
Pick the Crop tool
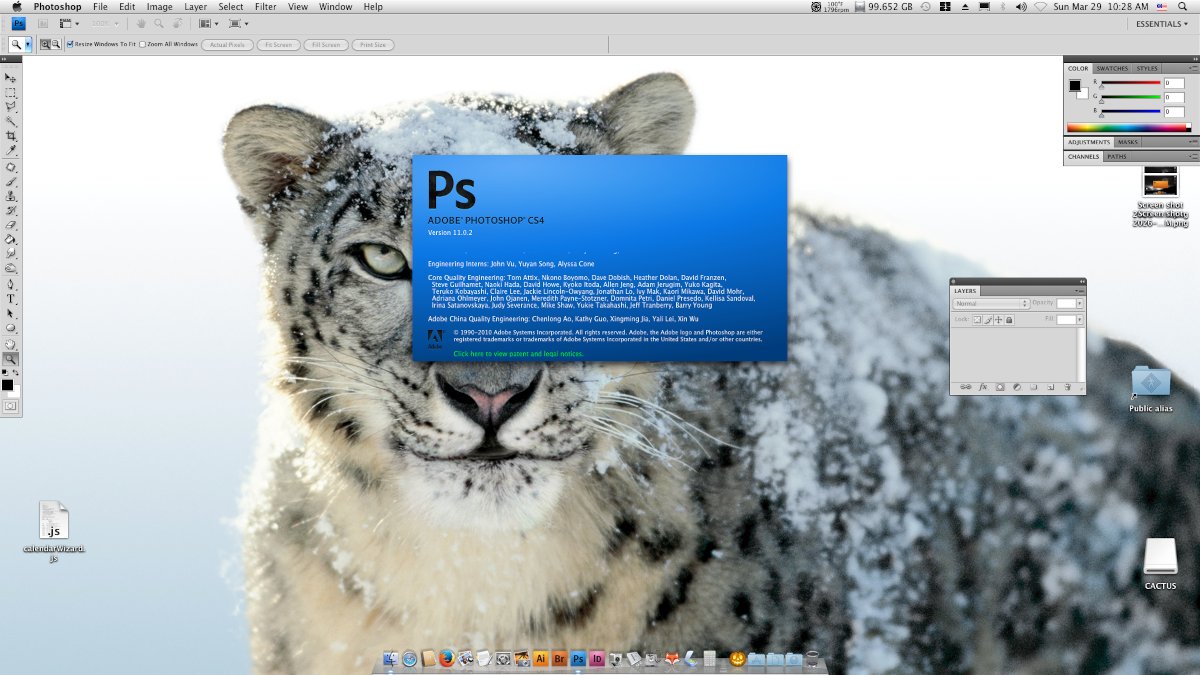point(11,136)
